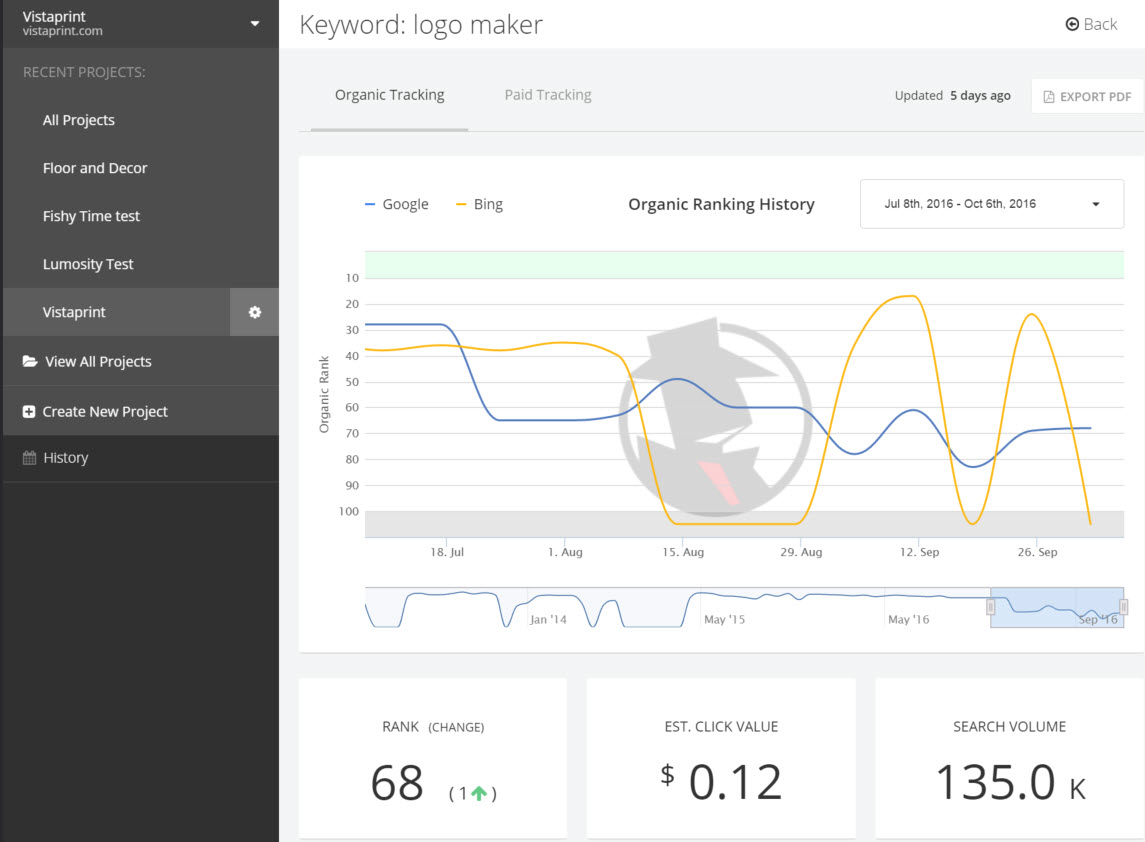Click the May '15 area in navigator

point(724,619)
